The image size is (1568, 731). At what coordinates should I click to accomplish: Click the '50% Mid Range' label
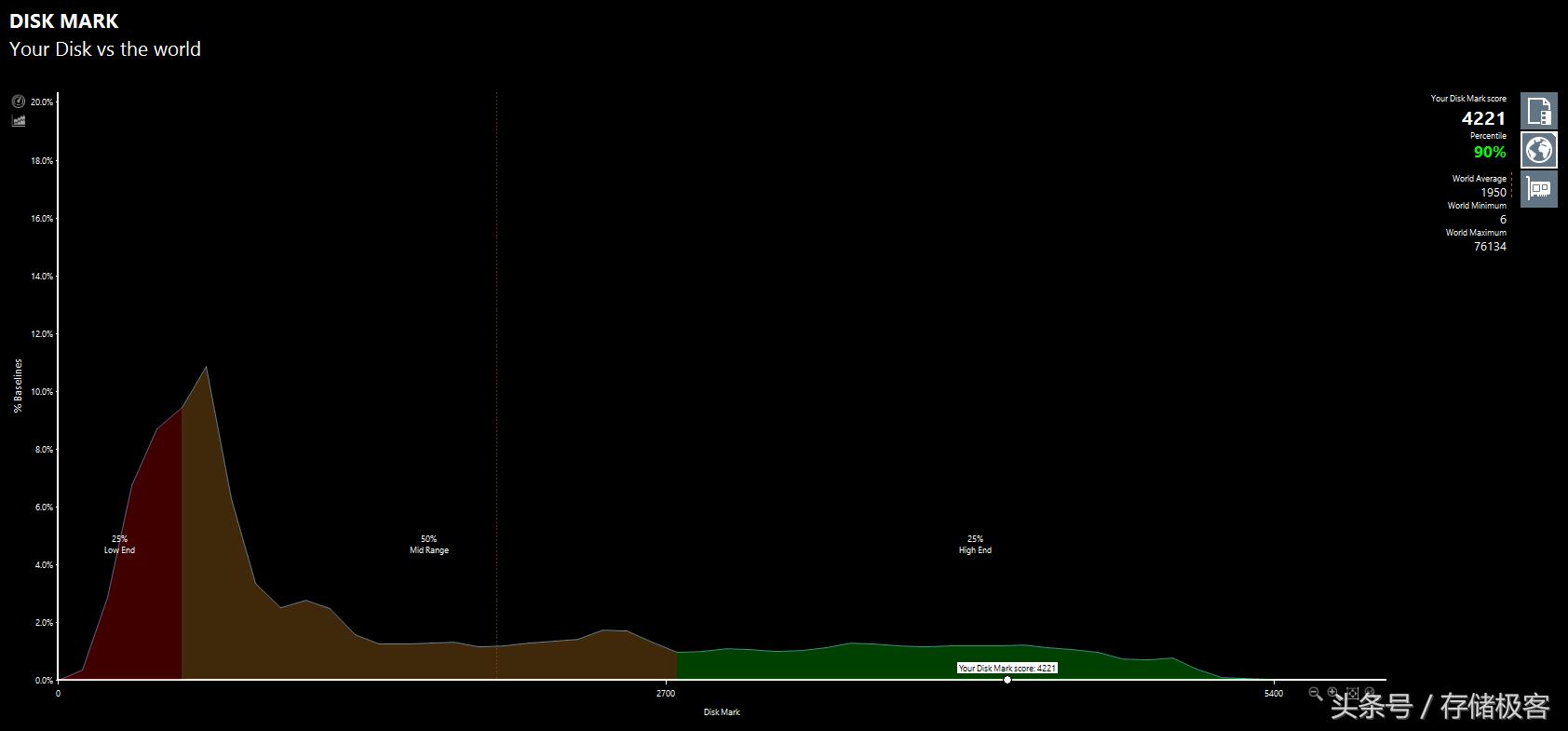[x=429, y=545]
